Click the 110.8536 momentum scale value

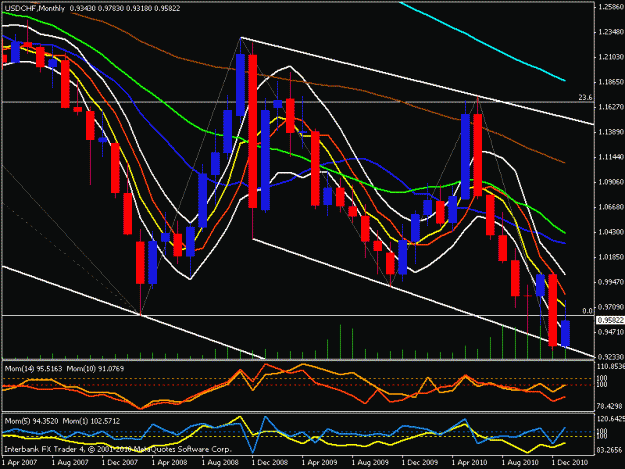click(x=611, y=366)
